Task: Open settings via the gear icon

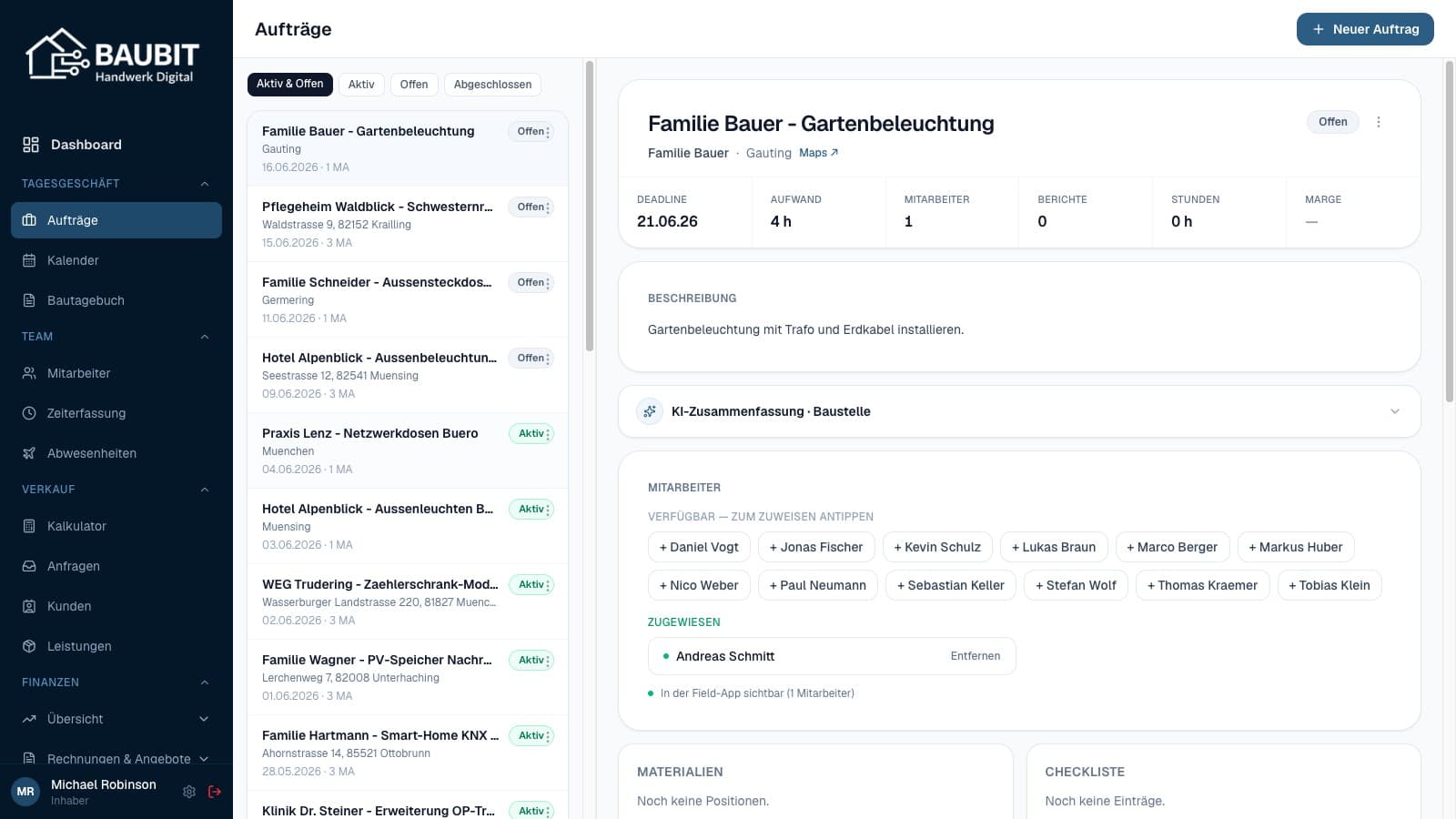Action: tap(189, 792)
